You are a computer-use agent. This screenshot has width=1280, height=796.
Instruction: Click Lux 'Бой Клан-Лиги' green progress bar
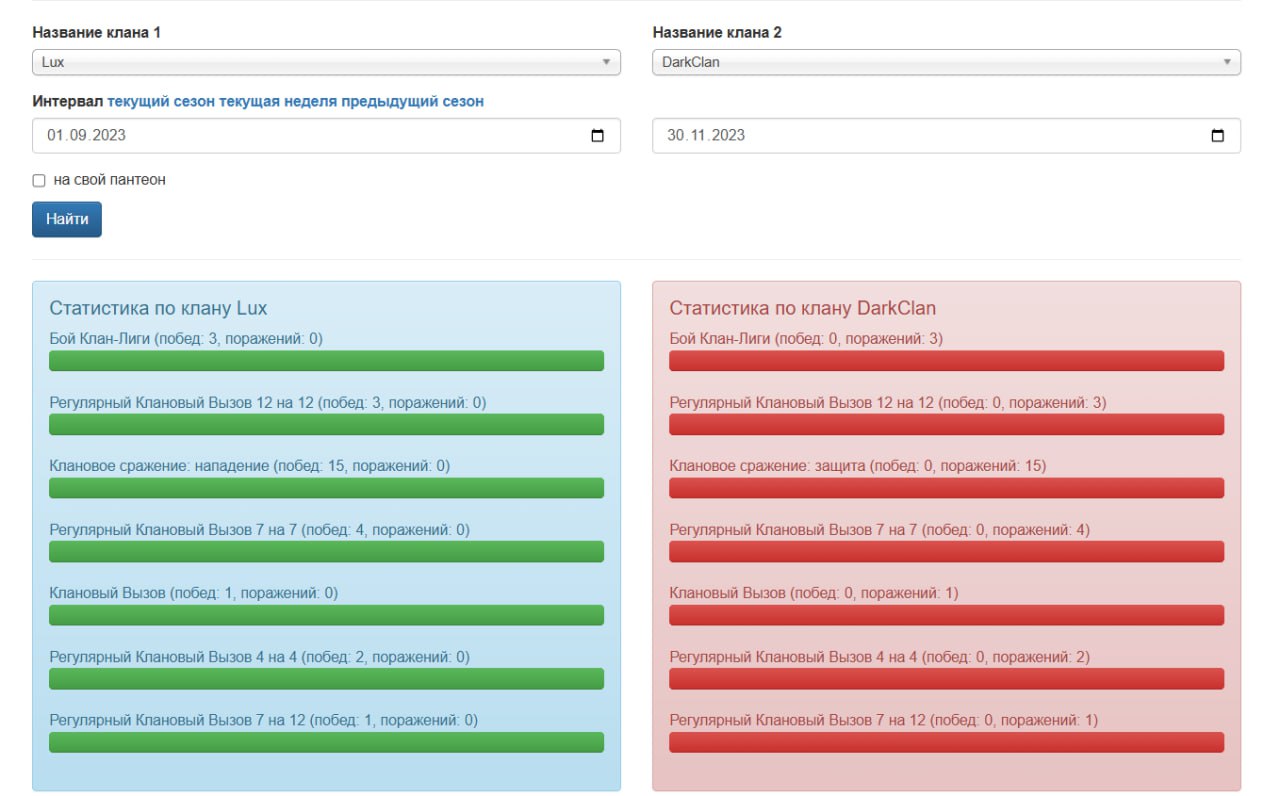point(326,361)
